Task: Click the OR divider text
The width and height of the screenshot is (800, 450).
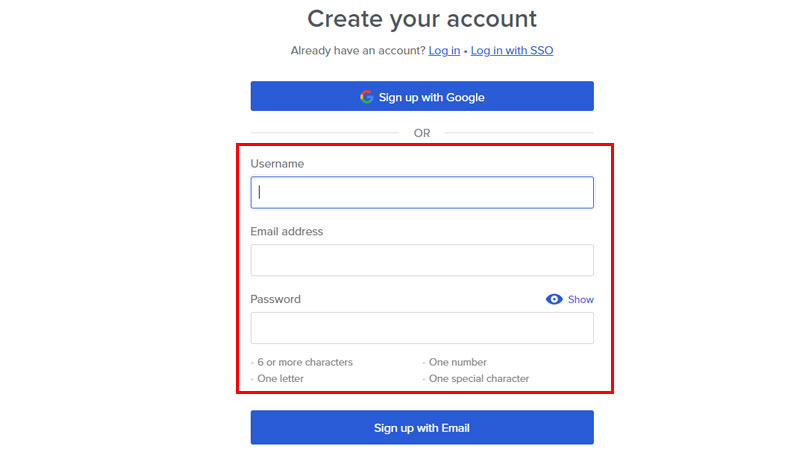Action: tap(422, 133)
